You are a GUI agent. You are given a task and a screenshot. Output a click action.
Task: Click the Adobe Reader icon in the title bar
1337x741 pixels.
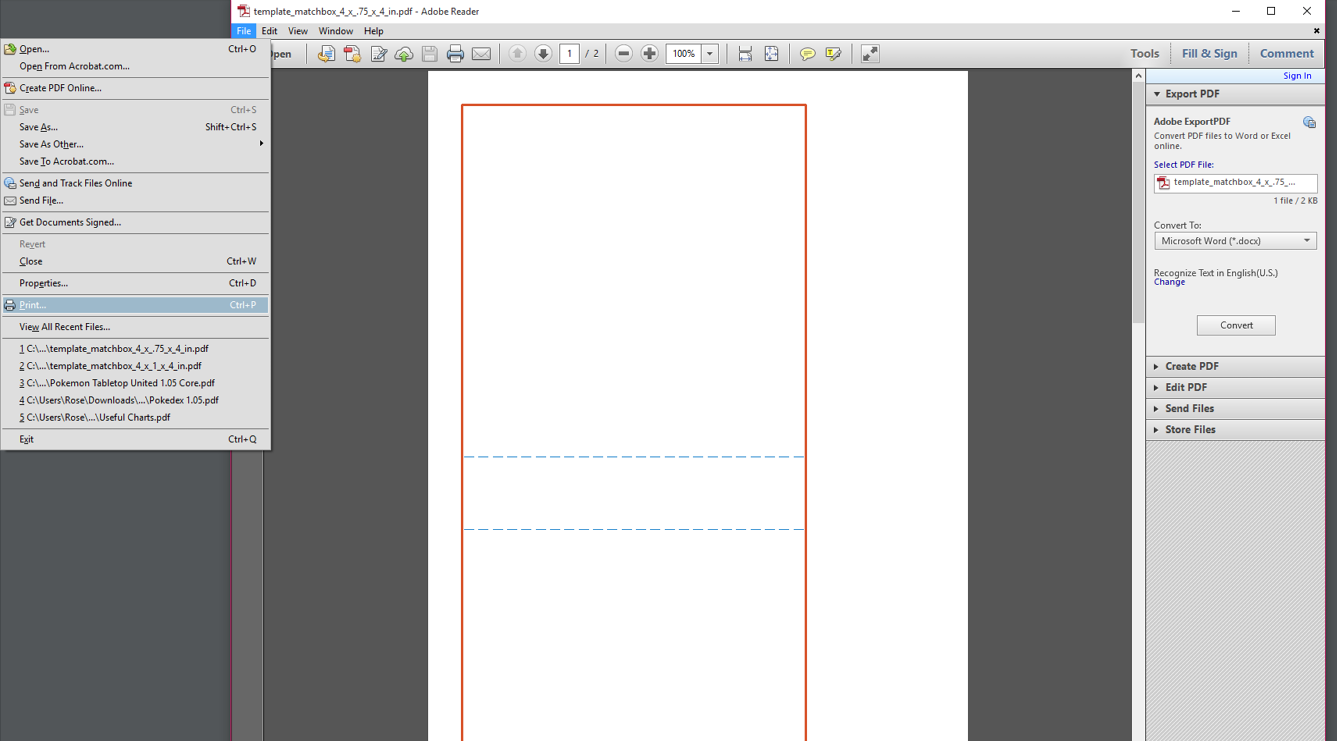(x=243, y=11)
